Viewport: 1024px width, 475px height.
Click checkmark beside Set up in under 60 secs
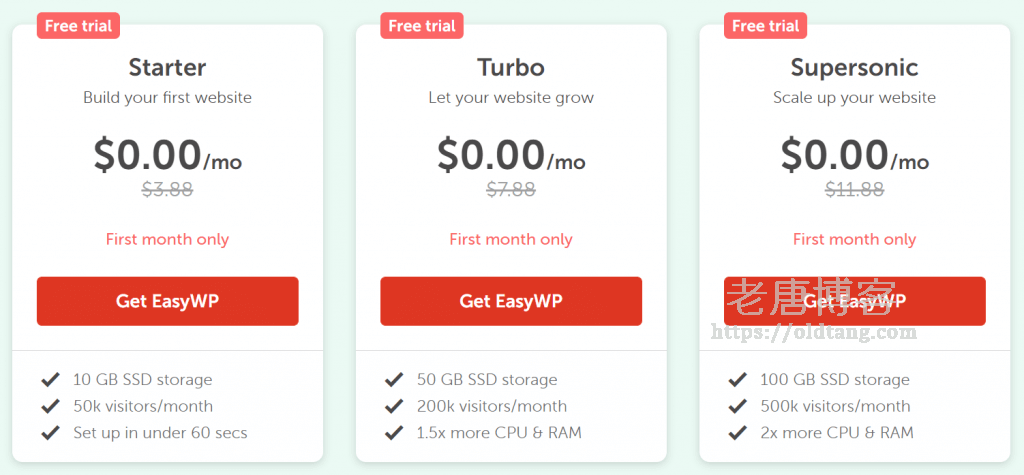point(50,433)
